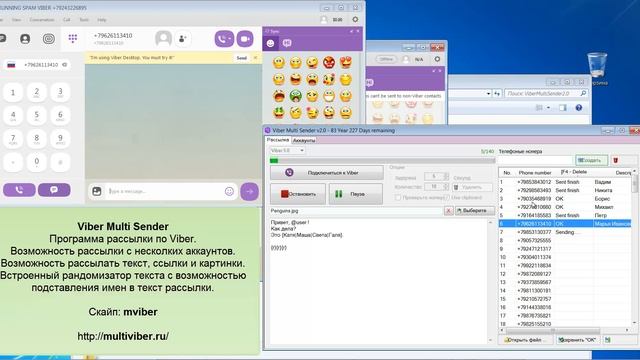Image resolution: width=640 pixels, height=360 pixels.
Task: Open the sticker packs tab in sticker panel
Action: (x=287, y=43)
